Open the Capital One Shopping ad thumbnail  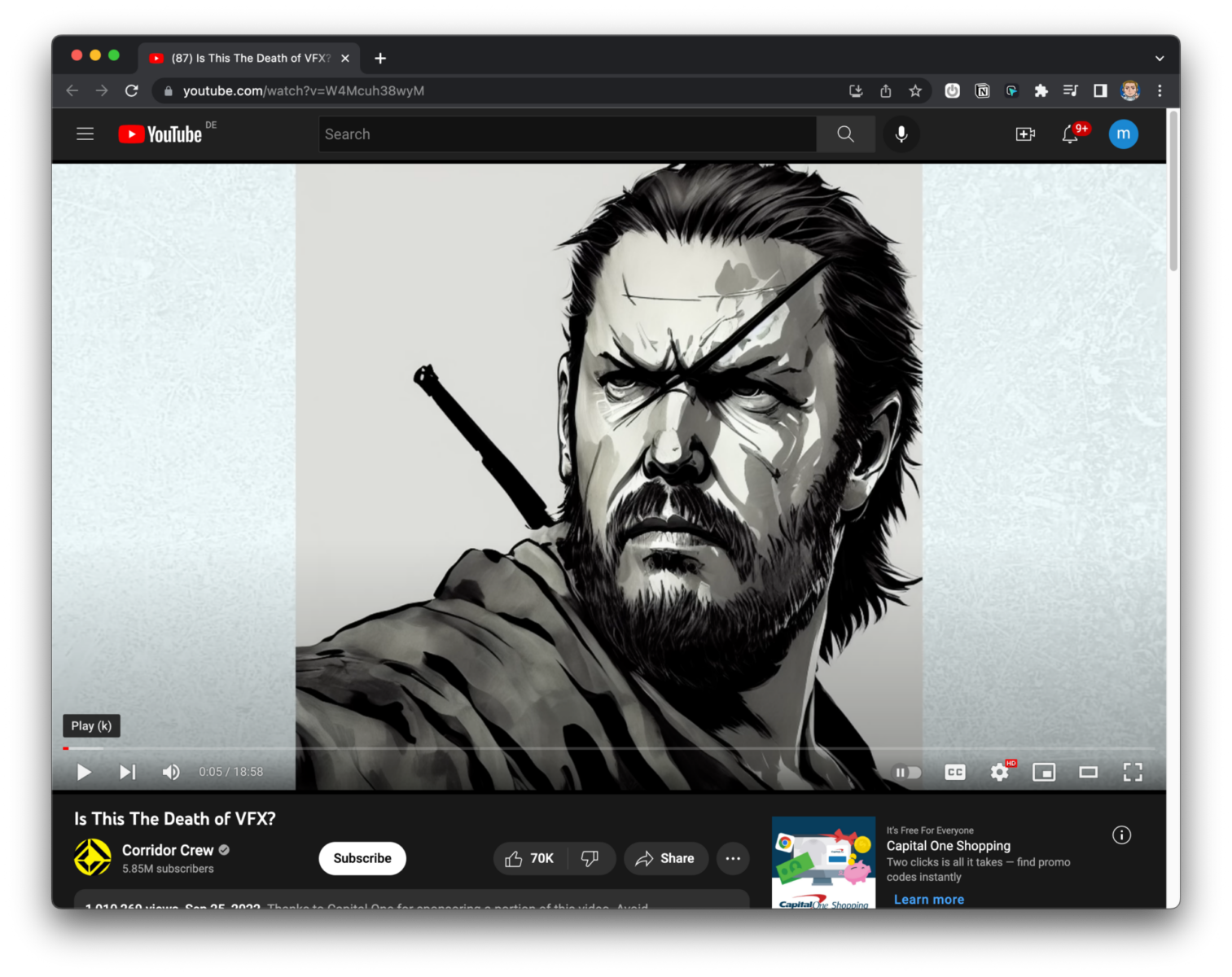tap(823, 862)
